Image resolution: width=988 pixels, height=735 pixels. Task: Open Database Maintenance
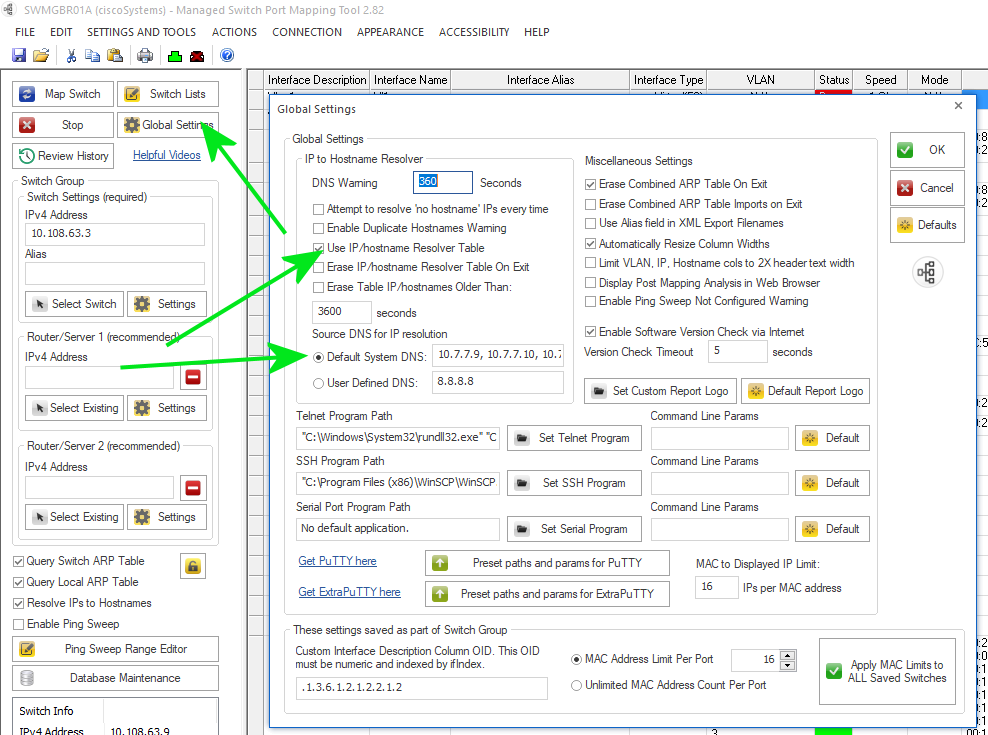(x=115, y=678)
